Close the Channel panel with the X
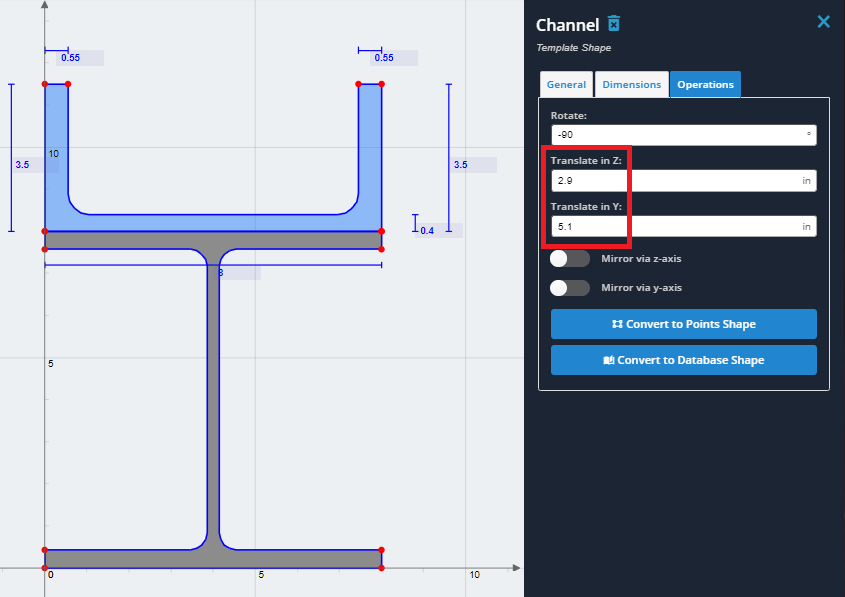This screenshot has height=597, width=845. [823, 22]
